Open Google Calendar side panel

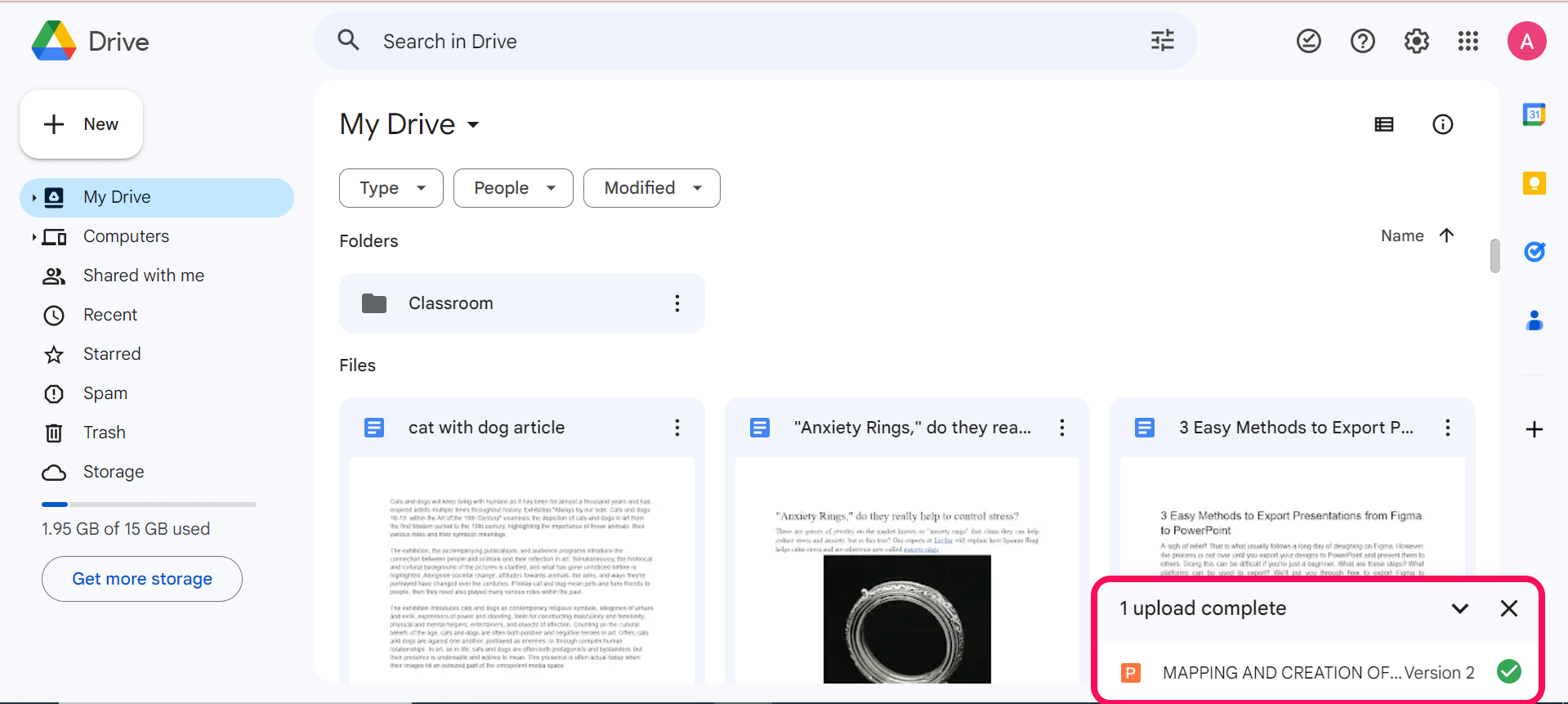[x=1534, y=114]
